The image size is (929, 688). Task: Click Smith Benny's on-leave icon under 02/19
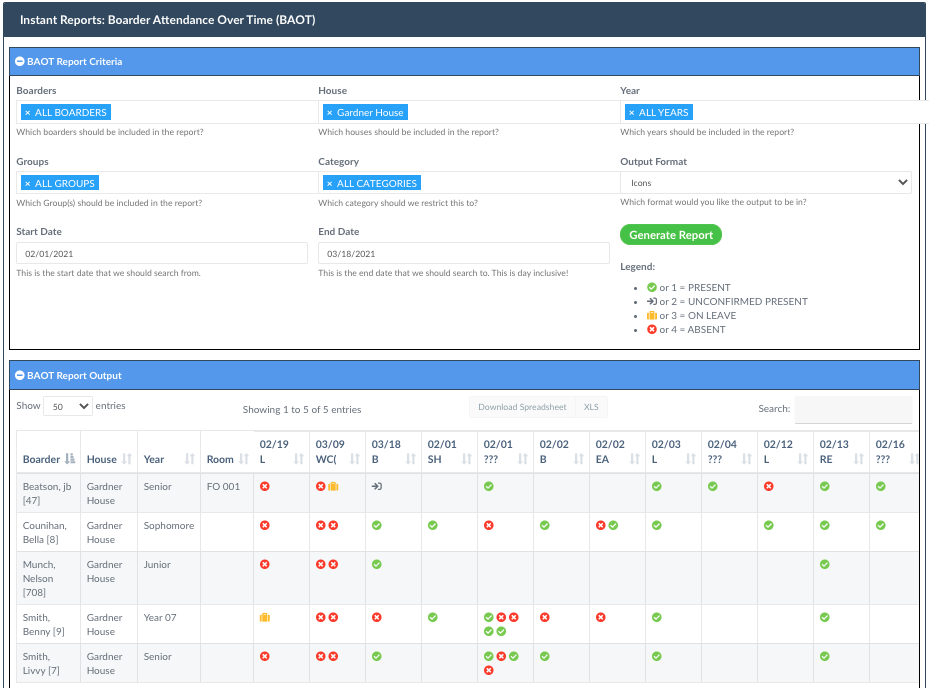pos(265,617)
